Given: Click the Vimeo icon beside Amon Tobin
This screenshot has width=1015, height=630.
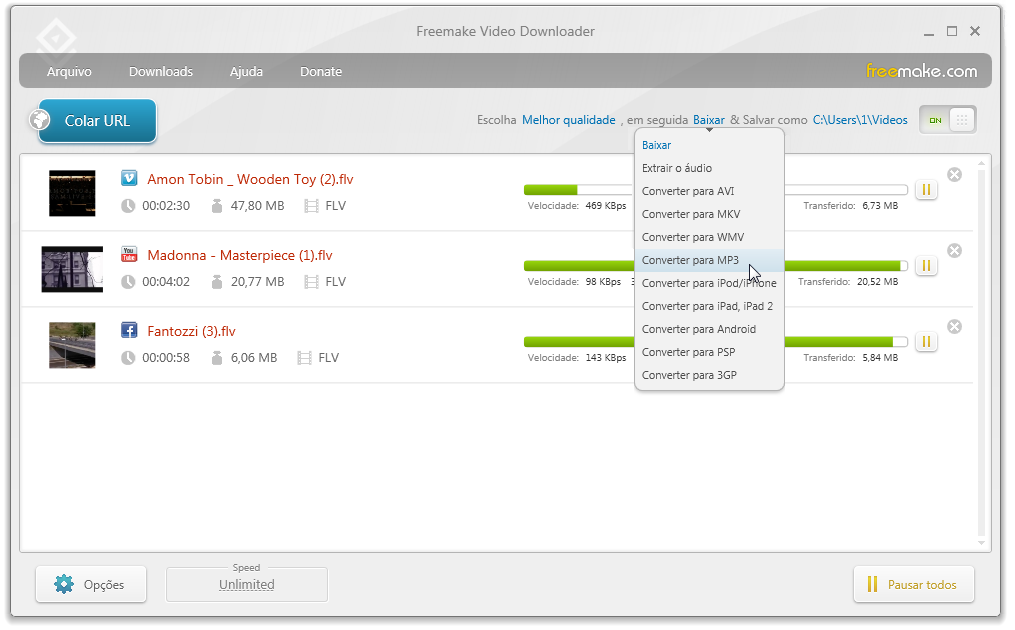Looking at the screenshot, I should 129,178.
